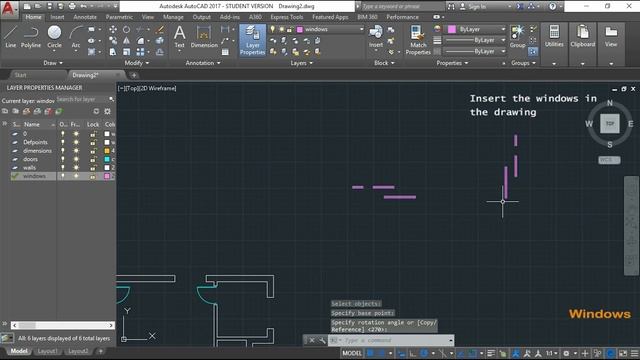Viewport: 640px width, 360px height.
Task: Select the Line drawing tool
Action: coord(11,37)
